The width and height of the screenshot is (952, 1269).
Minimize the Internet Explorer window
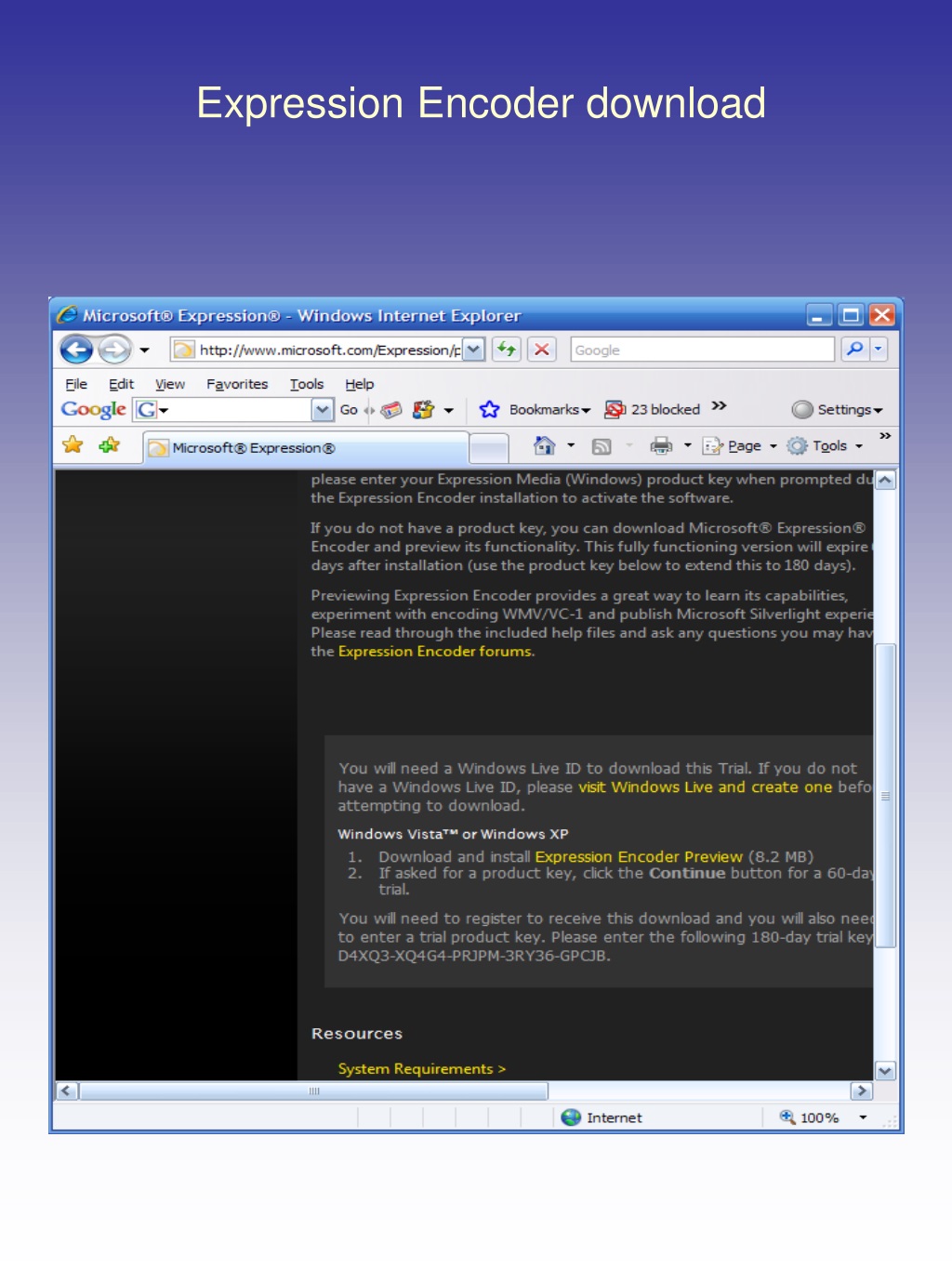pos(819,315)
